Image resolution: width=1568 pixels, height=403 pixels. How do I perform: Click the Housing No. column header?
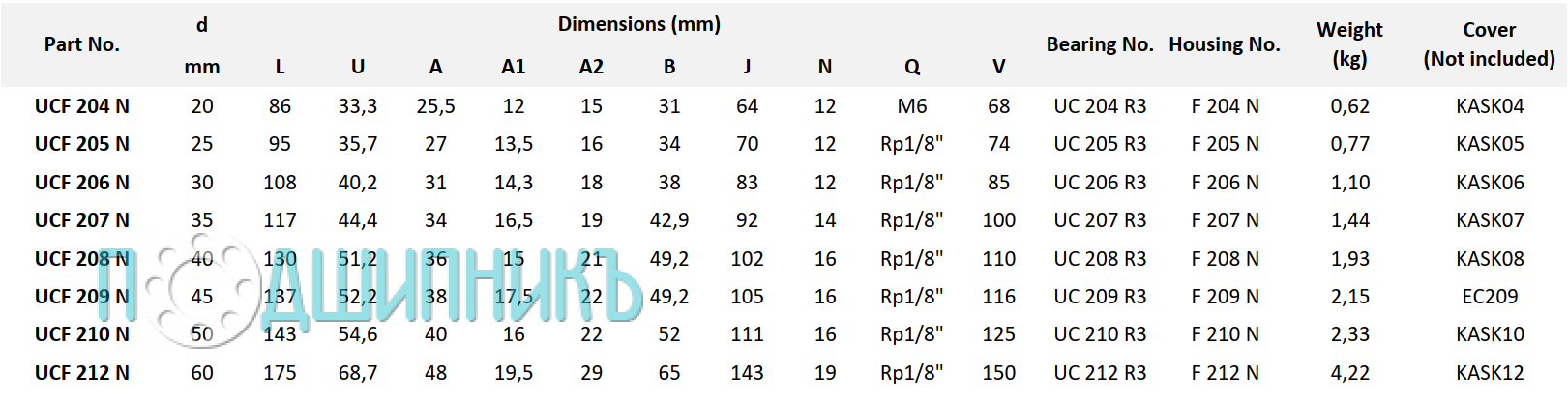1225,44
